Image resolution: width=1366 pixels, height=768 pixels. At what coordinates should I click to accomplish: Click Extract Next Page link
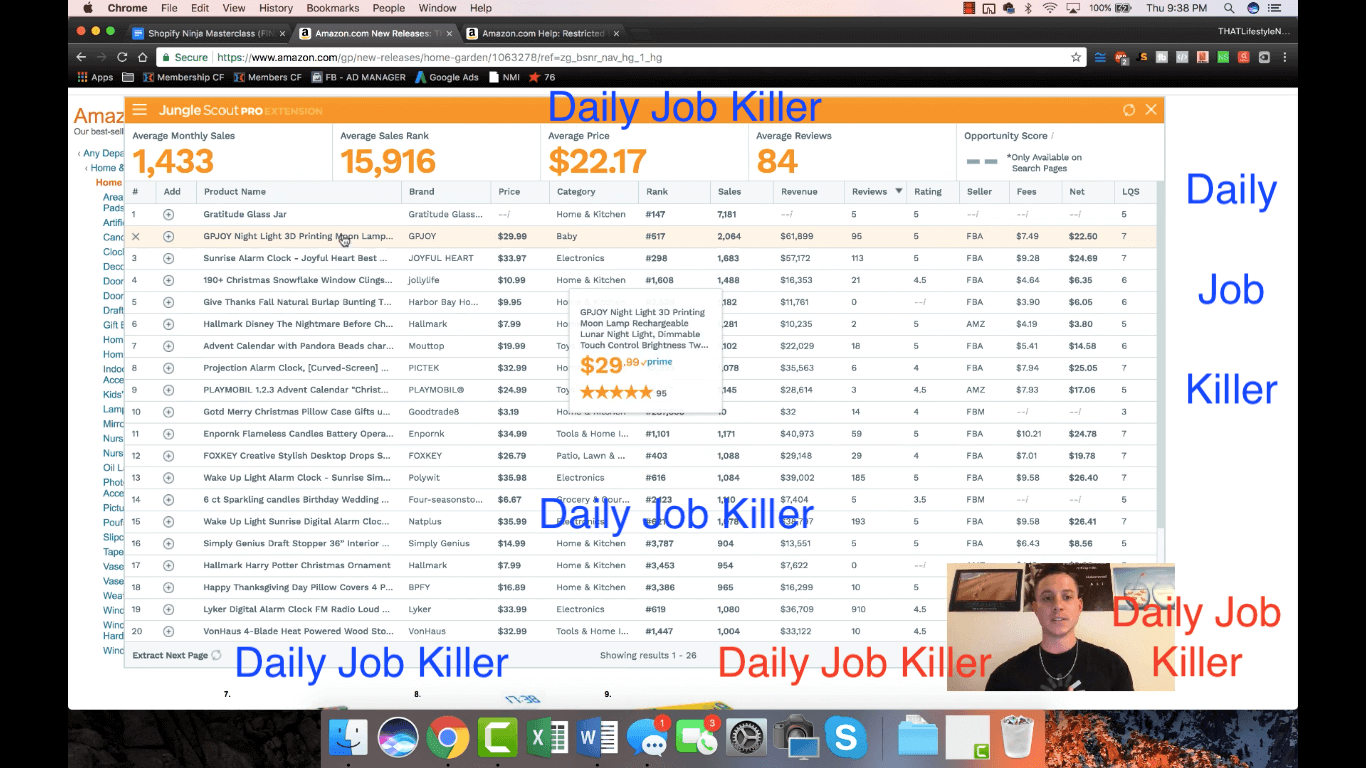point(170,655)
